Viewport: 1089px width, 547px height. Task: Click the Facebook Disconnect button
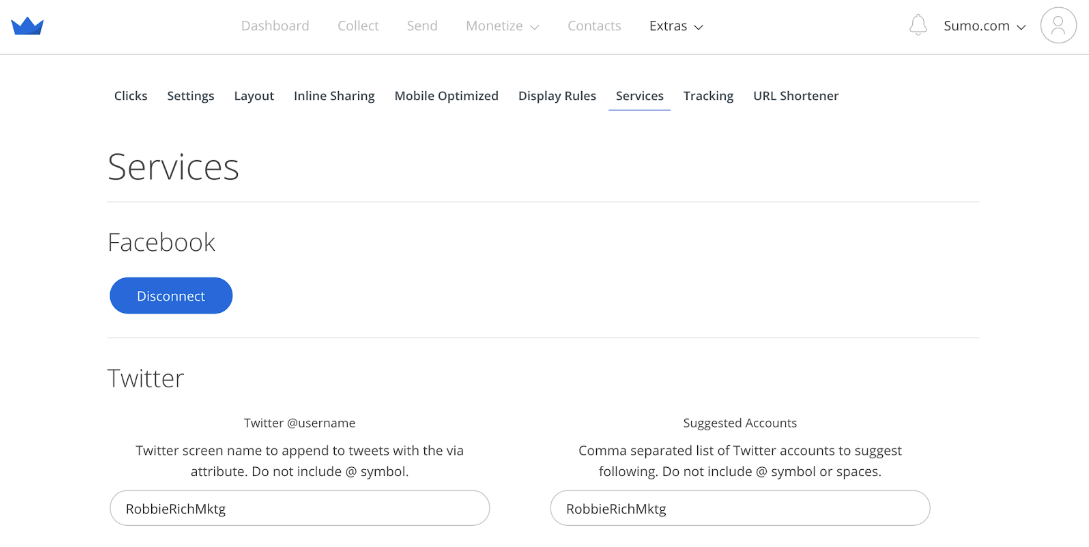pos(171,296)
